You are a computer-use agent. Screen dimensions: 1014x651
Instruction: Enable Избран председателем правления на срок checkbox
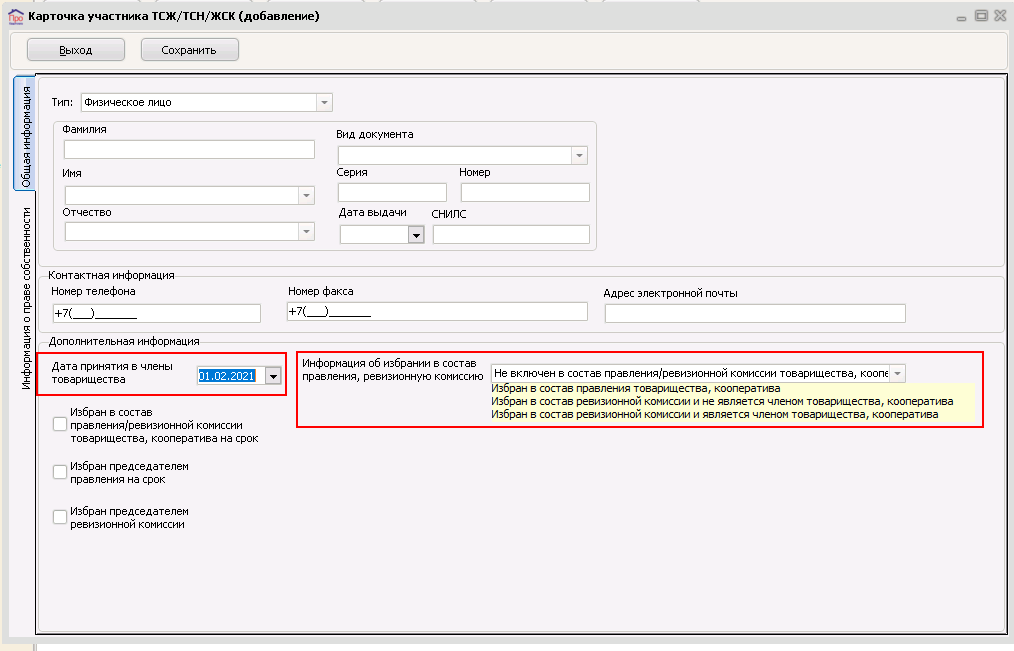pyautogui.click(x=59, y=472)
